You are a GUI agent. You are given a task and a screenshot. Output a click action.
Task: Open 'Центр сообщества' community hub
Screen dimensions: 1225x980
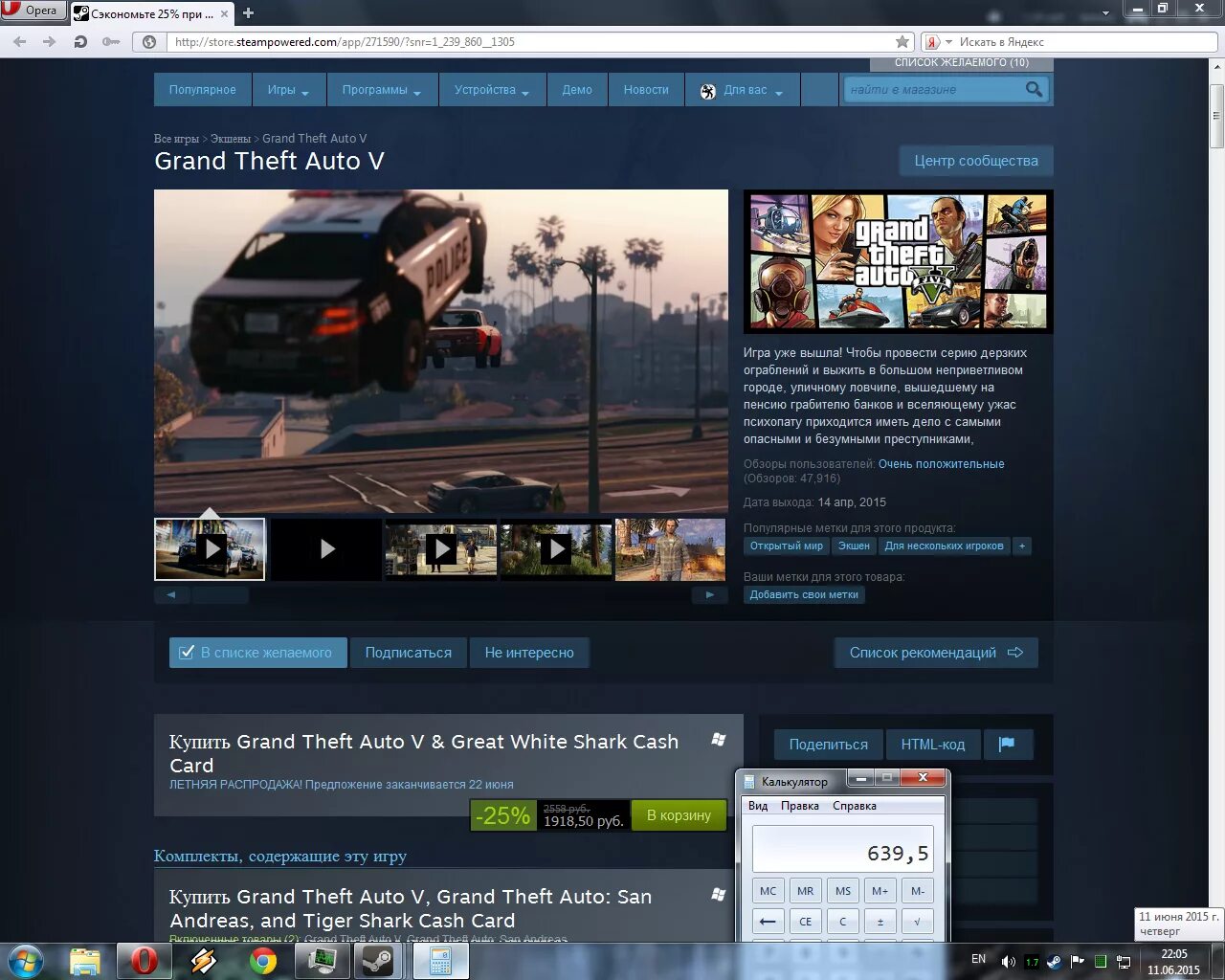[x=976, y=161]
